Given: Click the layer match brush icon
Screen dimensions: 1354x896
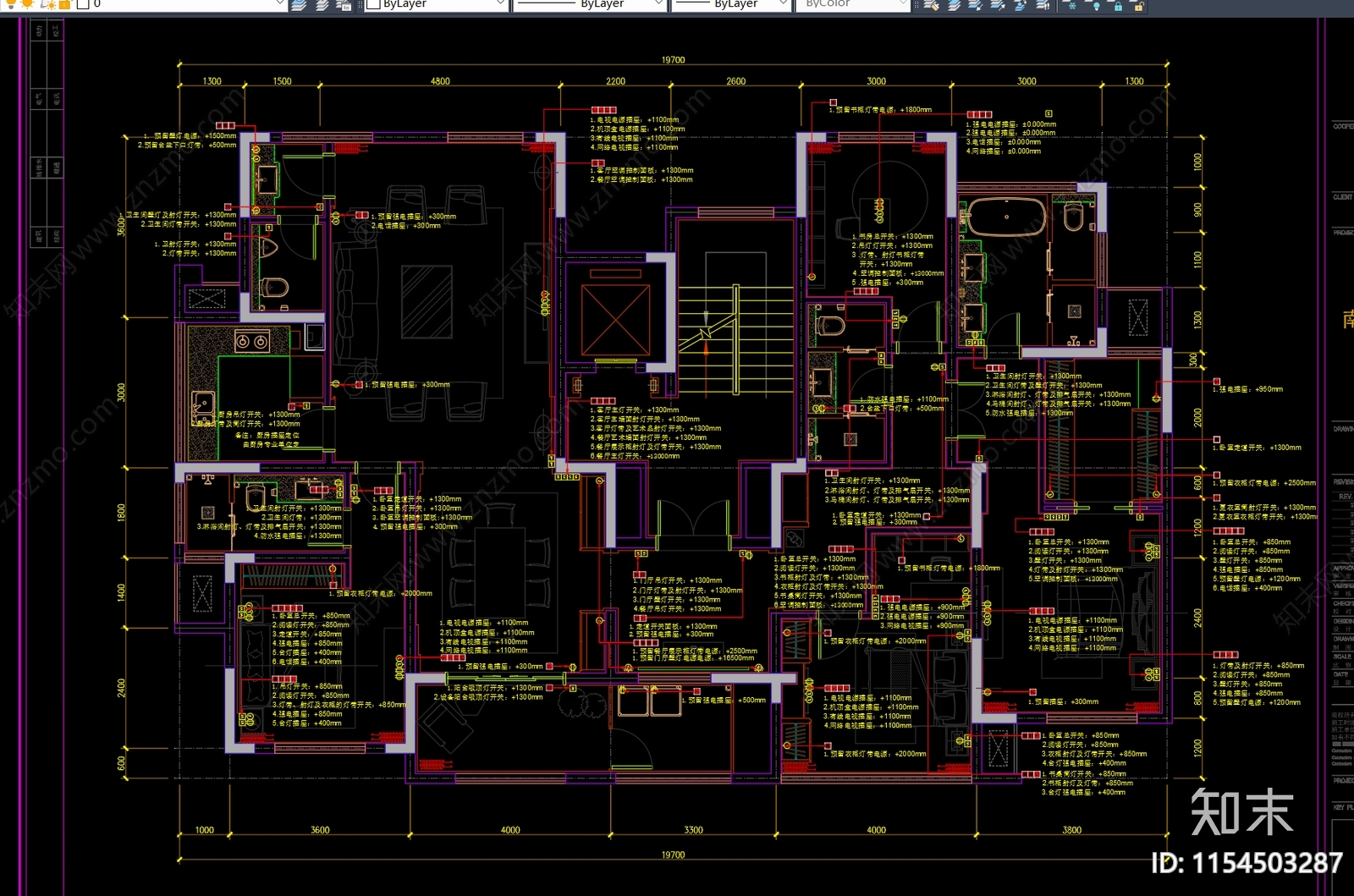Looking at the screenshot, I should pyautogui.click(x=931, y=4).
